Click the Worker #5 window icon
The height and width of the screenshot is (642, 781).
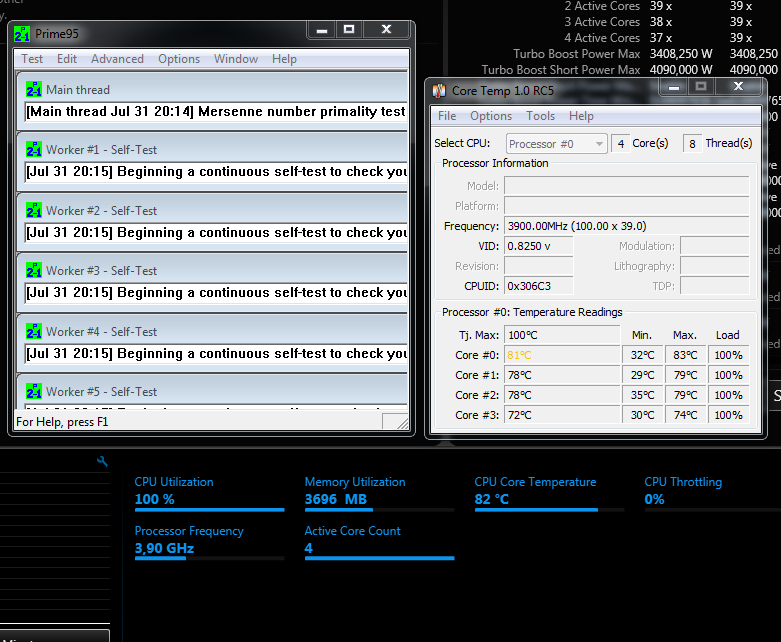coord(34,391)
